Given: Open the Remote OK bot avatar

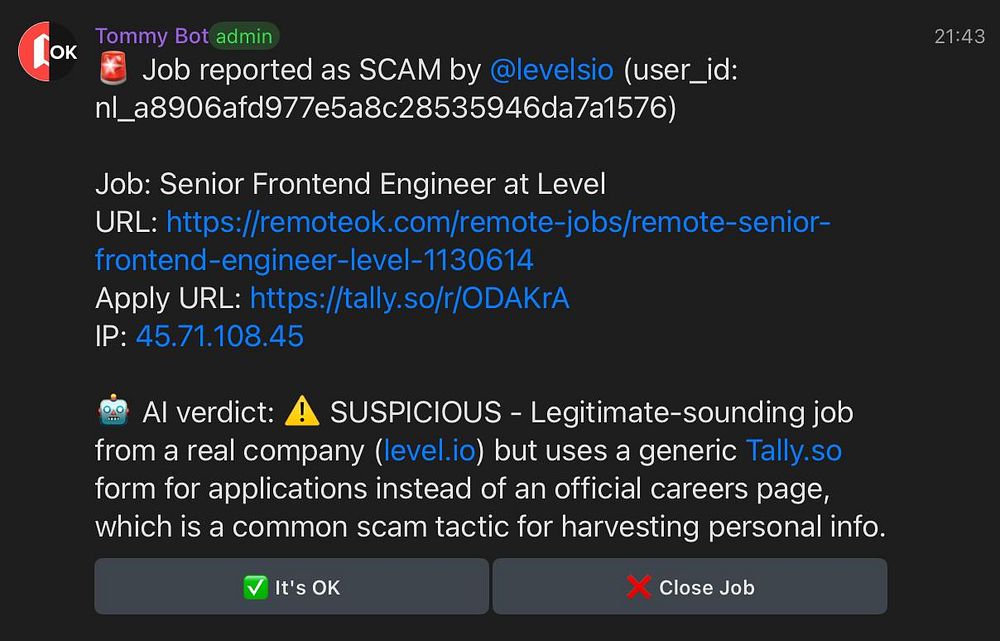Looking at the screenshot, I should 48,53.
